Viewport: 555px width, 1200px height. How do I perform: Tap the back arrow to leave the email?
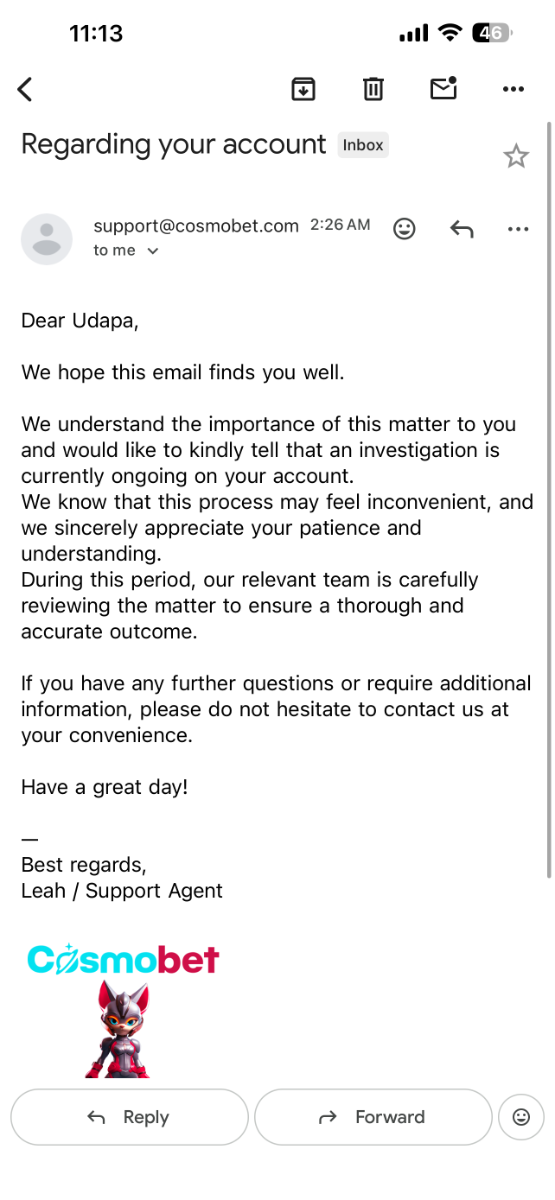[x=26, y=89]
